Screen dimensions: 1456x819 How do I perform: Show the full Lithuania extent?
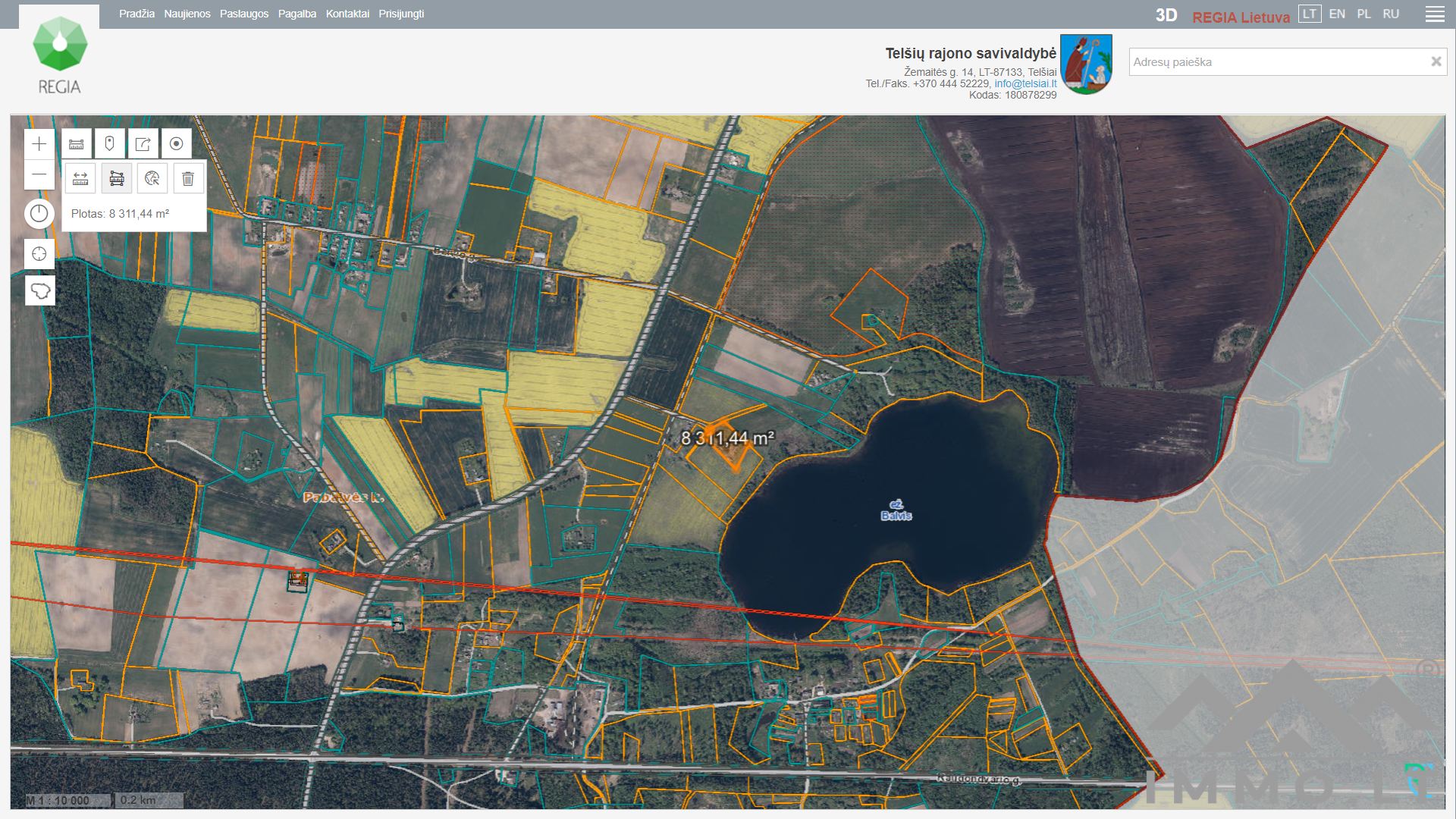pyautogui.click(x=39, y=290)
